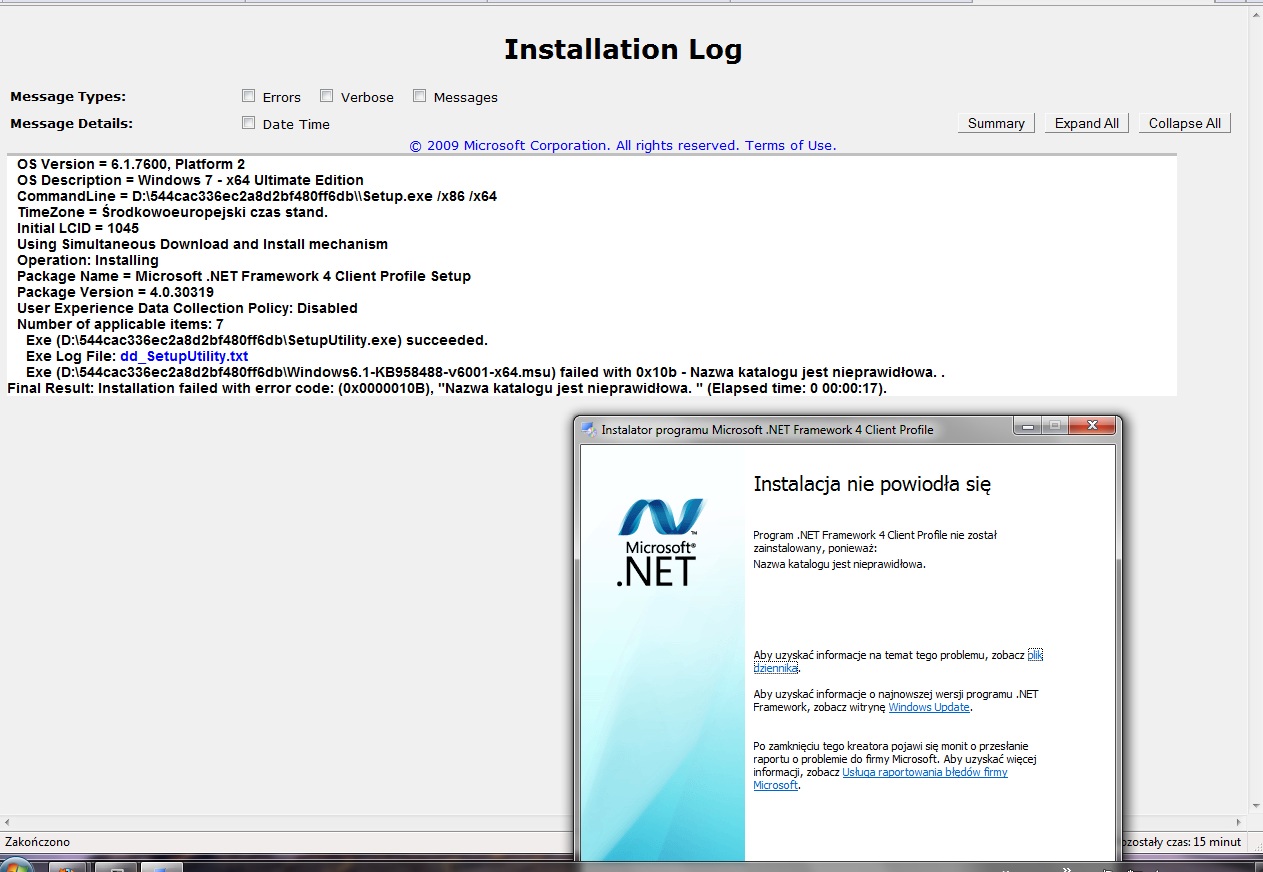This screenshot has height=872, width=1263.
Task: Click the Microsoft .NET logo image
Action: click(x=660, y=540)
